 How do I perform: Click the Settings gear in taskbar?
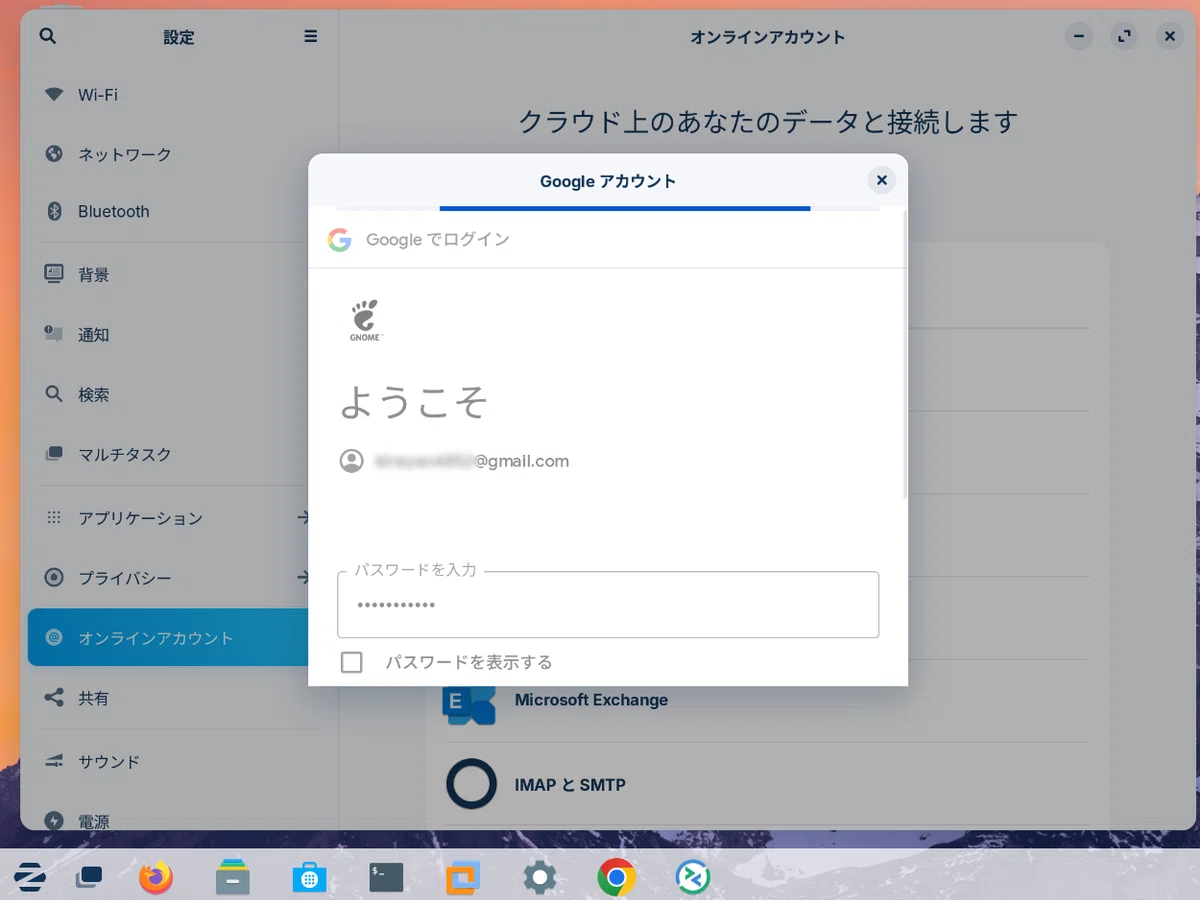[x=540, y=878]
